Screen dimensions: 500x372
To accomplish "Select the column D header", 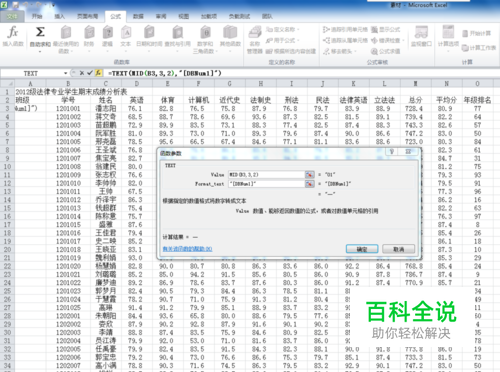I will point(137,83).
